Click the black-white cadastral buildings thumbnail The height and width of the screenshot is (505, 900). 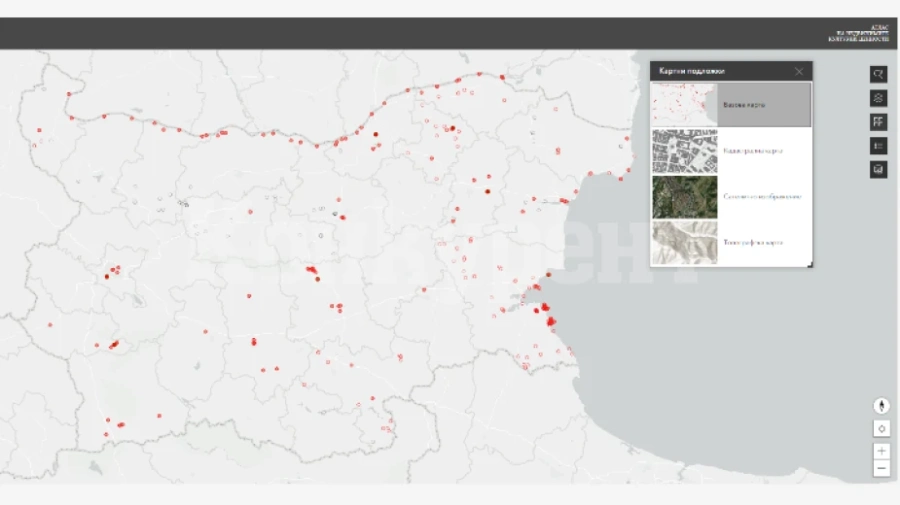pyautogui.click(x=685, y=151)
